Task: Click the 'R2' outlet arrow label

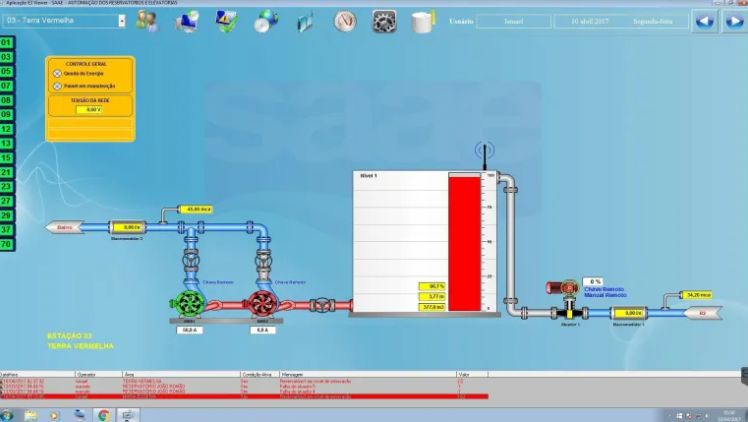Action: [x=702, y=313]
